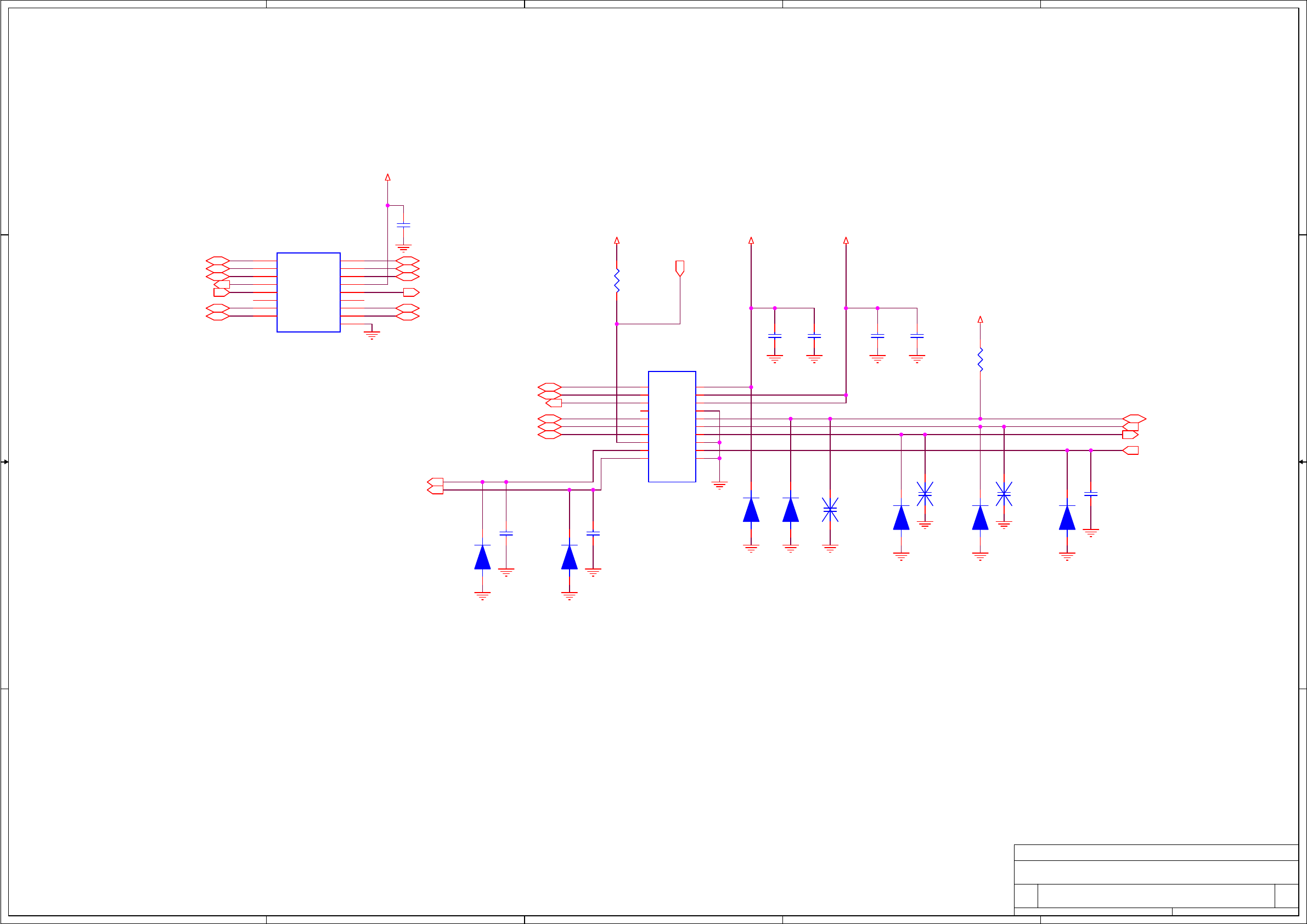Image resolution: width=1307 pixels, height=924 pixels.
Task: Click the title block at bottom right corner
Action: [x=1156, y=880]
